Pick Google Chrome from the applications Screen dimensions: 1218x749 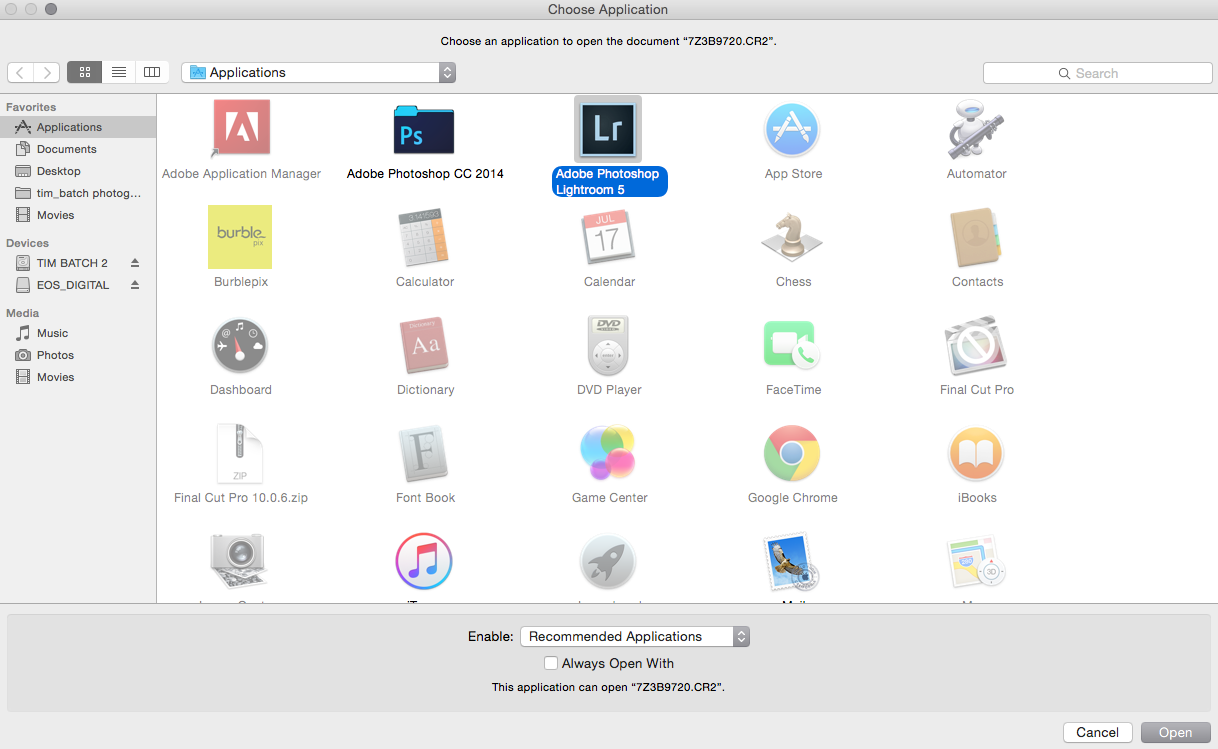[x=793, y=454]
